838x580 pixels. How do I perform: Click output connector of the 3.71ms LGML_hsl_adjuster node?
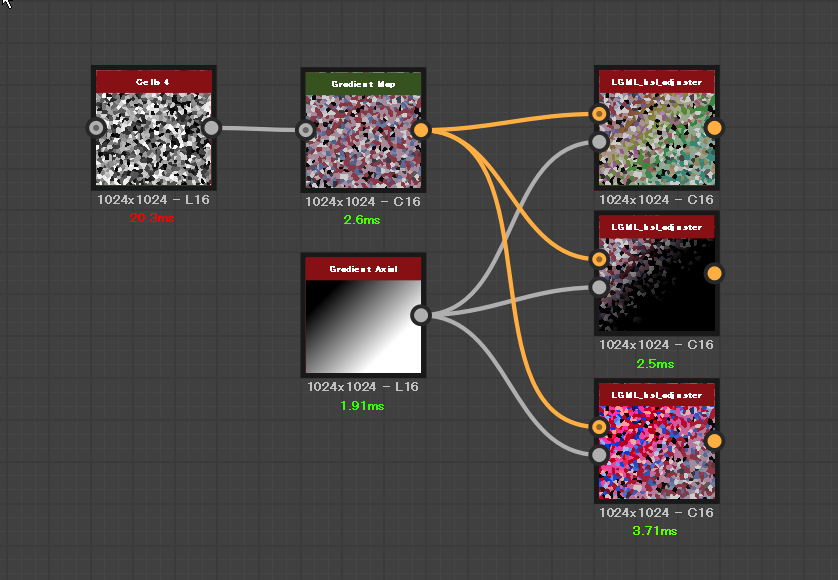point(714,441)
